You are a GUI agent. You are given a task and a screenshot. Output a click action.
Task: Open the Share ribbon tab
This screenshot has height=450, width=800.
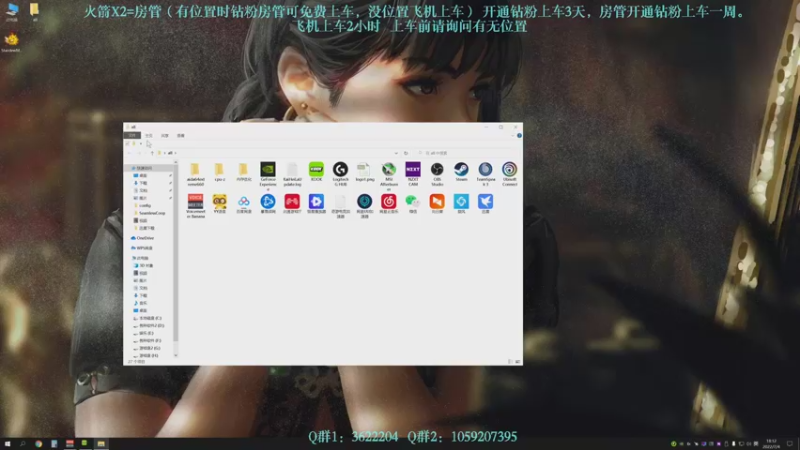[165, 136]
